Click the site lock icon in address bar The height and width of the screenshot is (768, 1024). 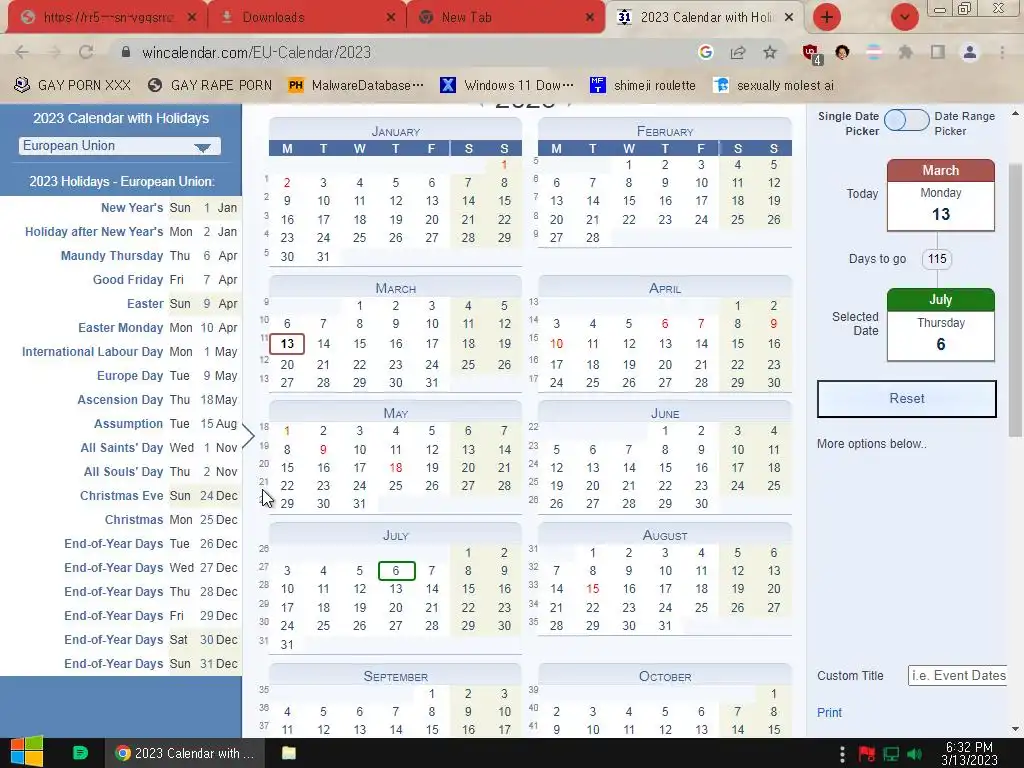tap(126, 52)
